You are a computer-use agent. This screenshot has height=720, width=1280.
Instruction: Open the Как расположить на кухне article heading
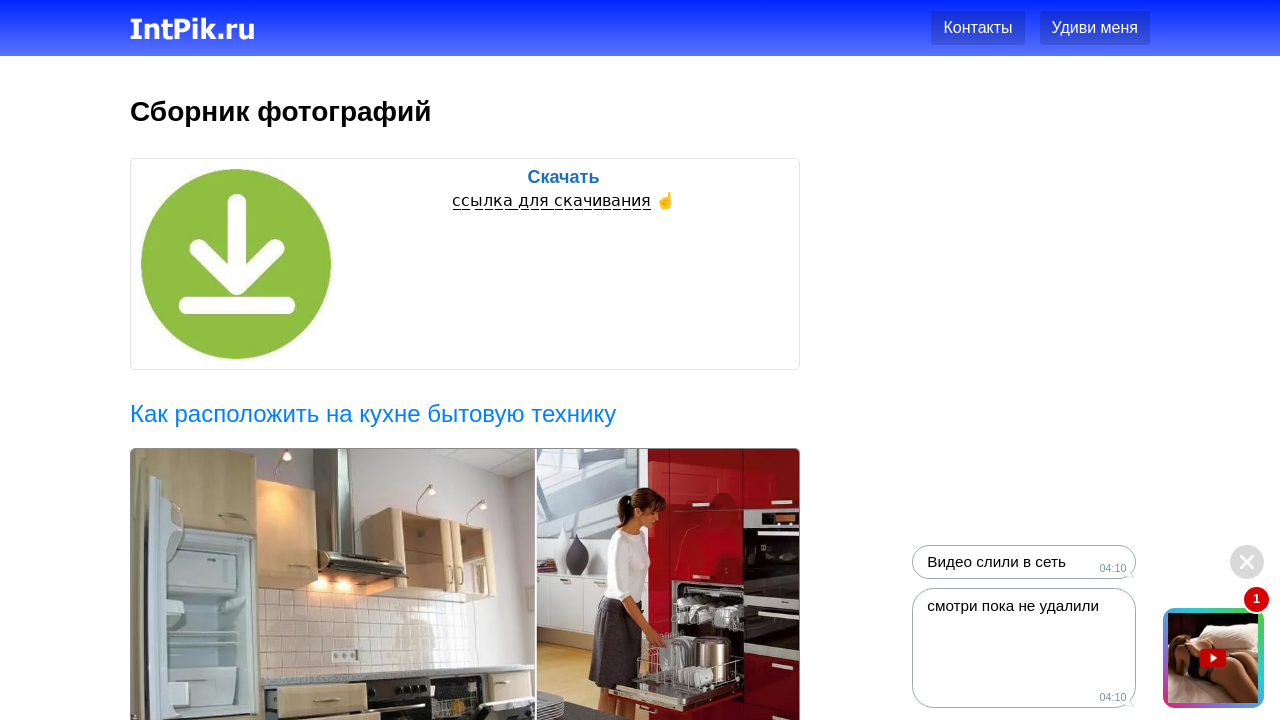373,414
